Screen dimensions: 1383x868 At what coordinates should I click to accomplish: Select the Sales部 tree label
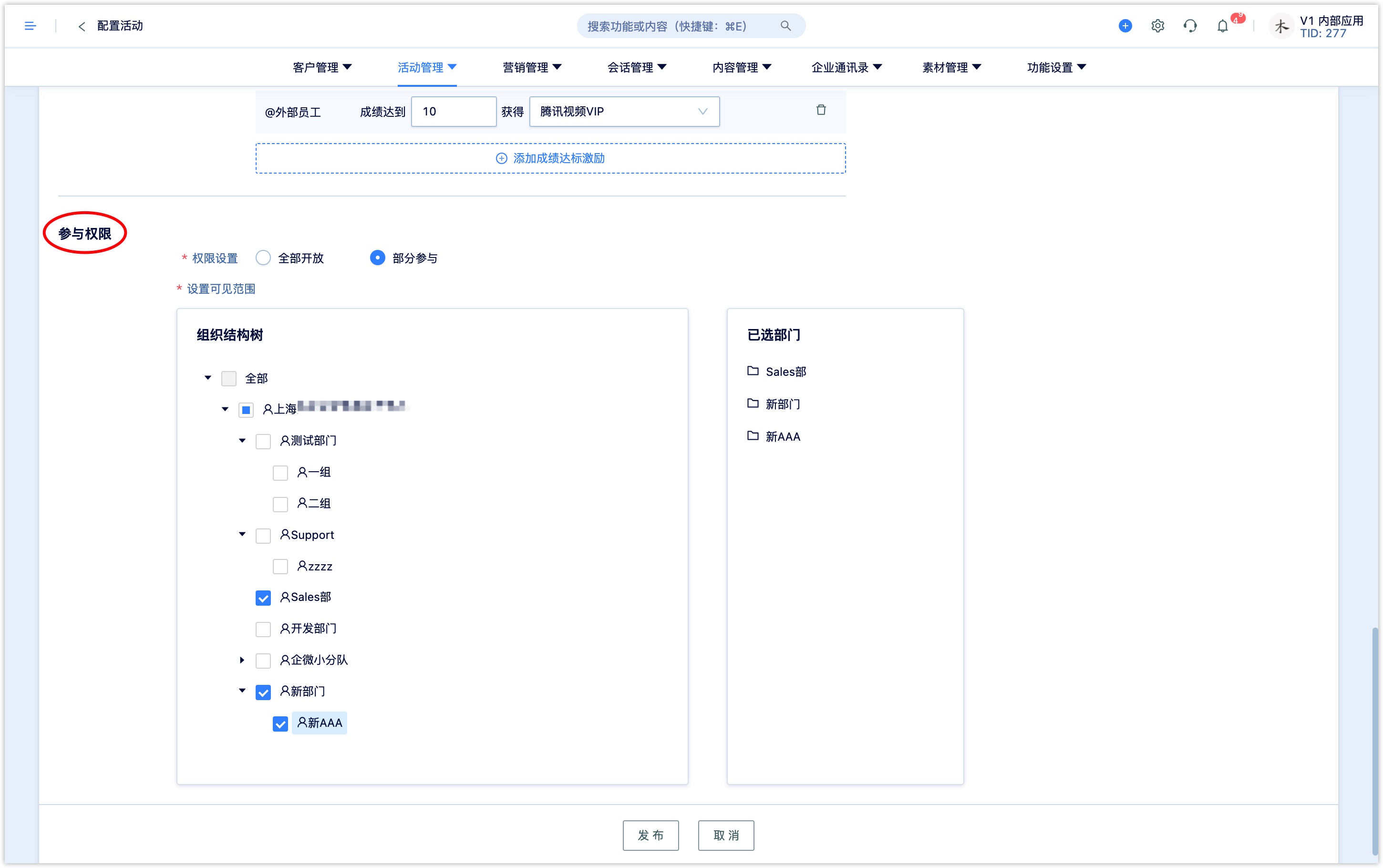coord(305,597)
